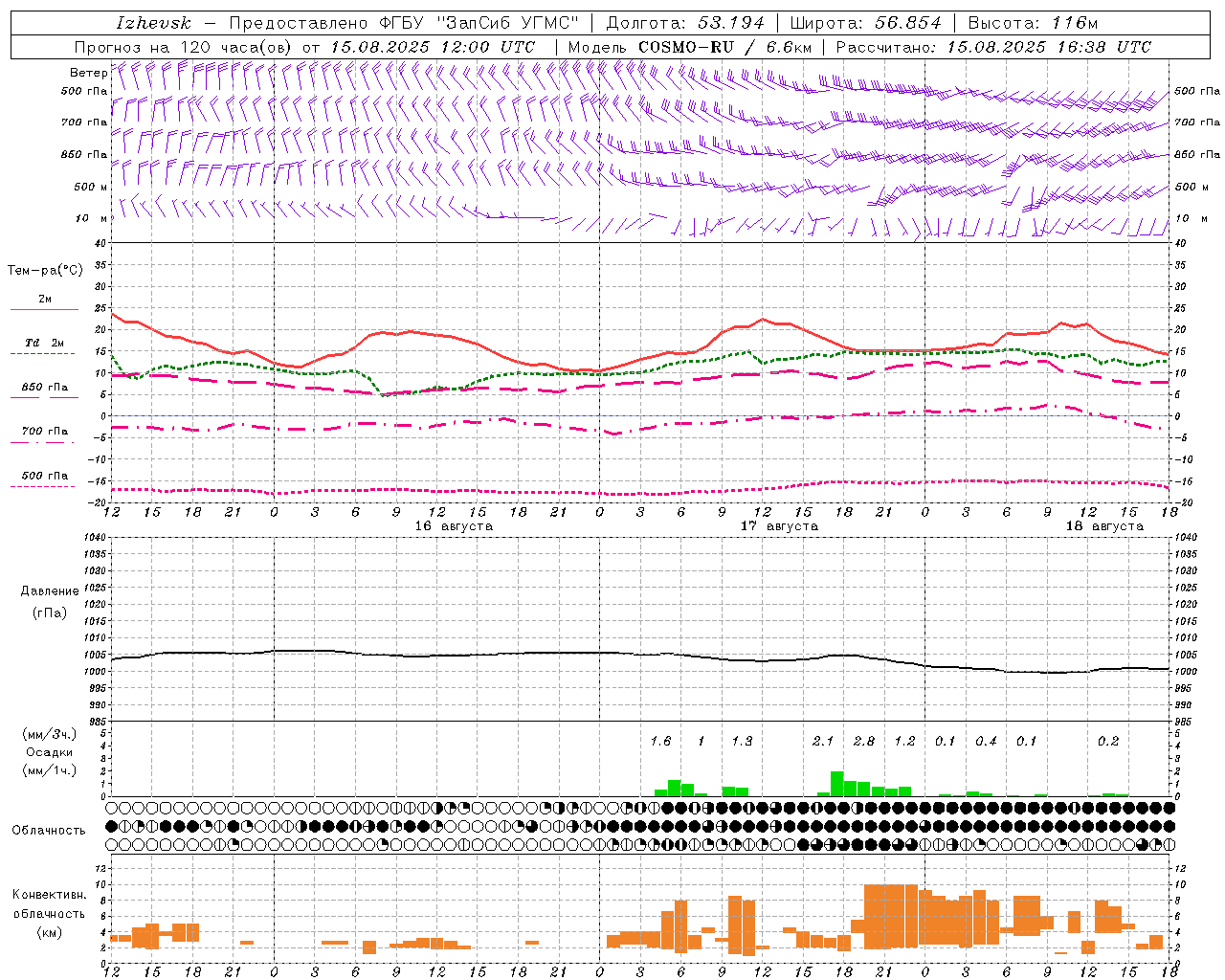Viewport: 1225px width, 980px height.
Task: Click the 'Izhevsk' station name in header
Action: [x=153, y=23]
